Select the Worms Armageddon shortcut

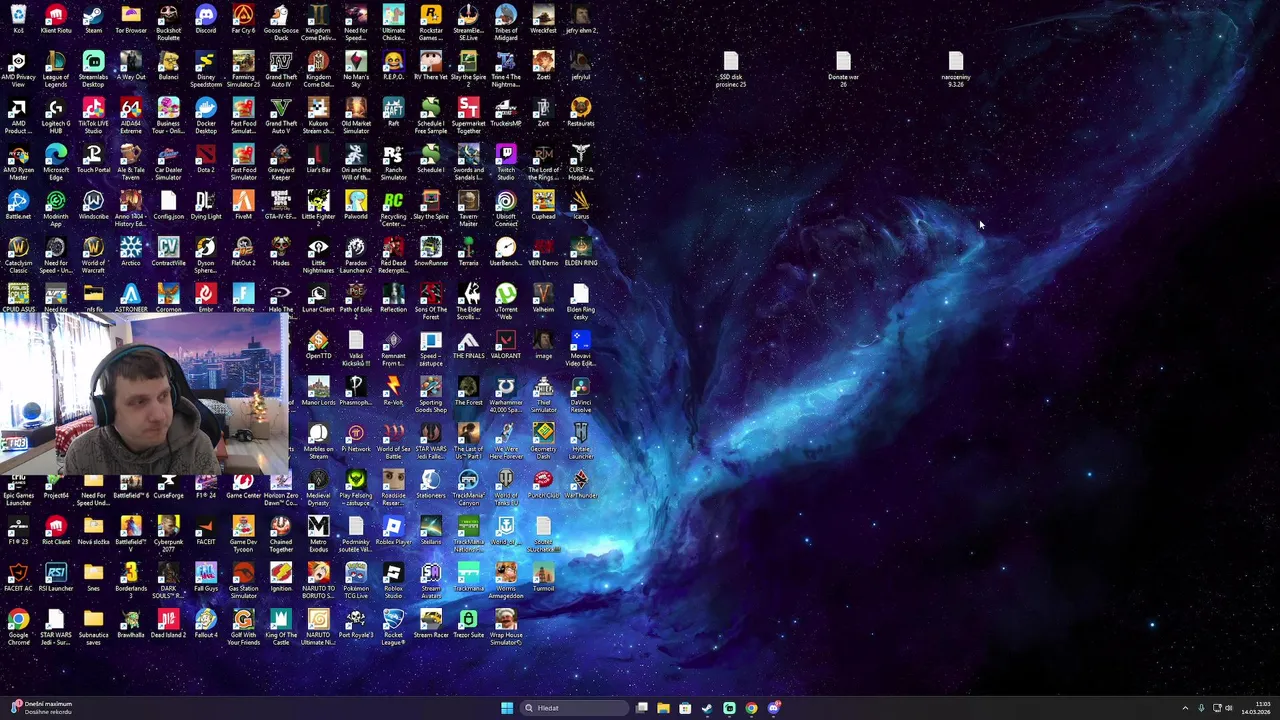506,580
